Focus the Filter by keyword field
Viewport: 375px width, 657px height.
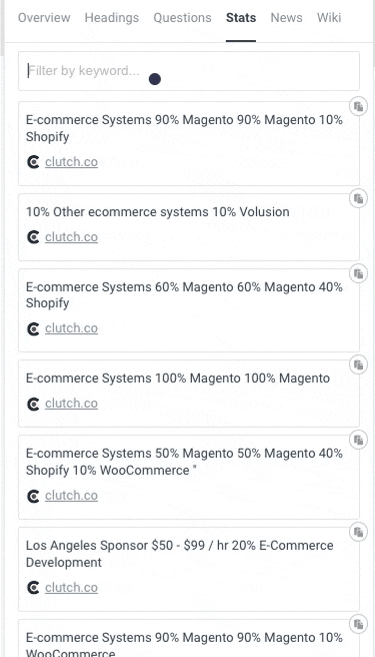(189, 71)
